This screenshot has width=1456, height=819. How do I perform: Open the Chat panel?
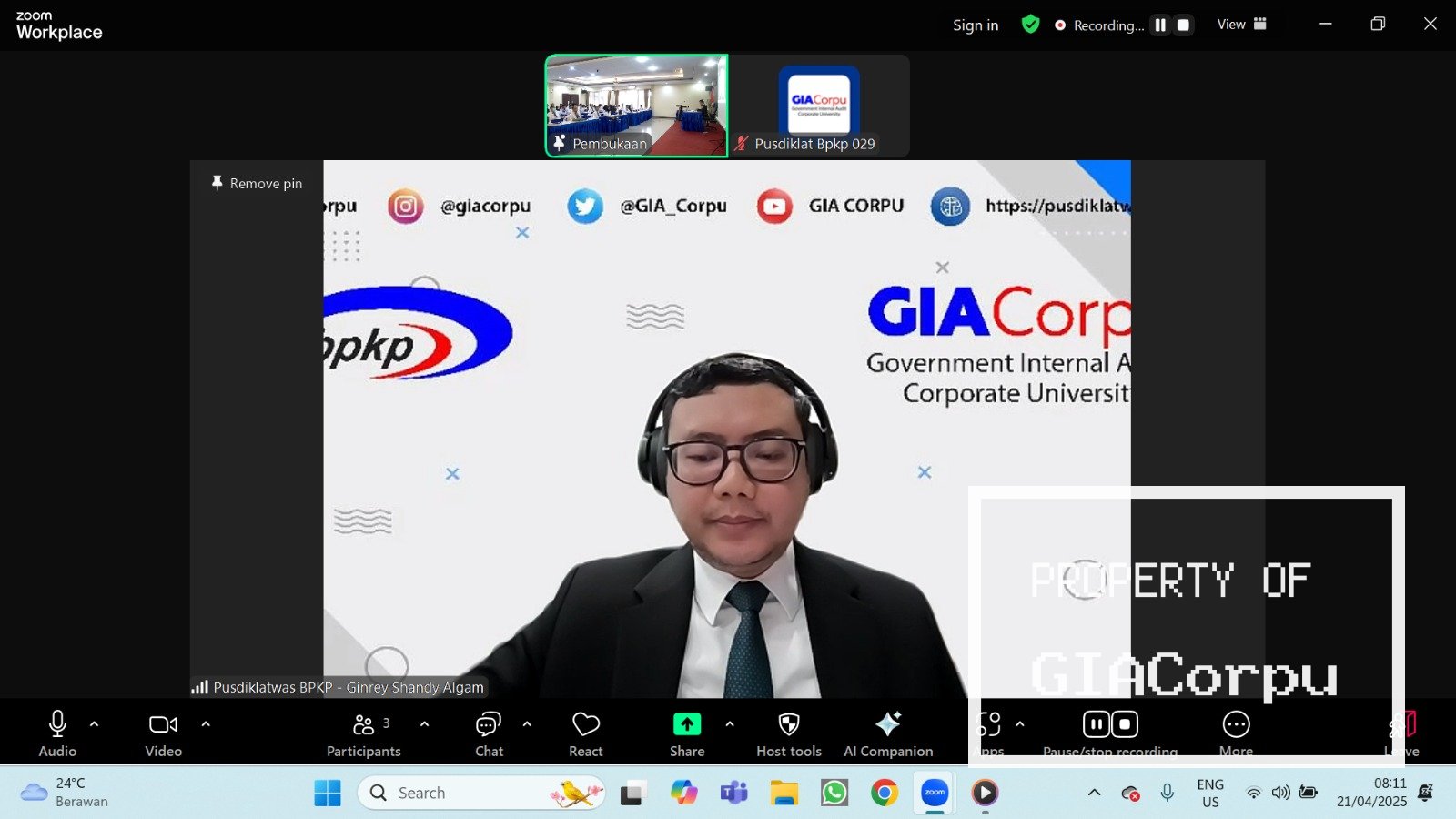(489, 733)
